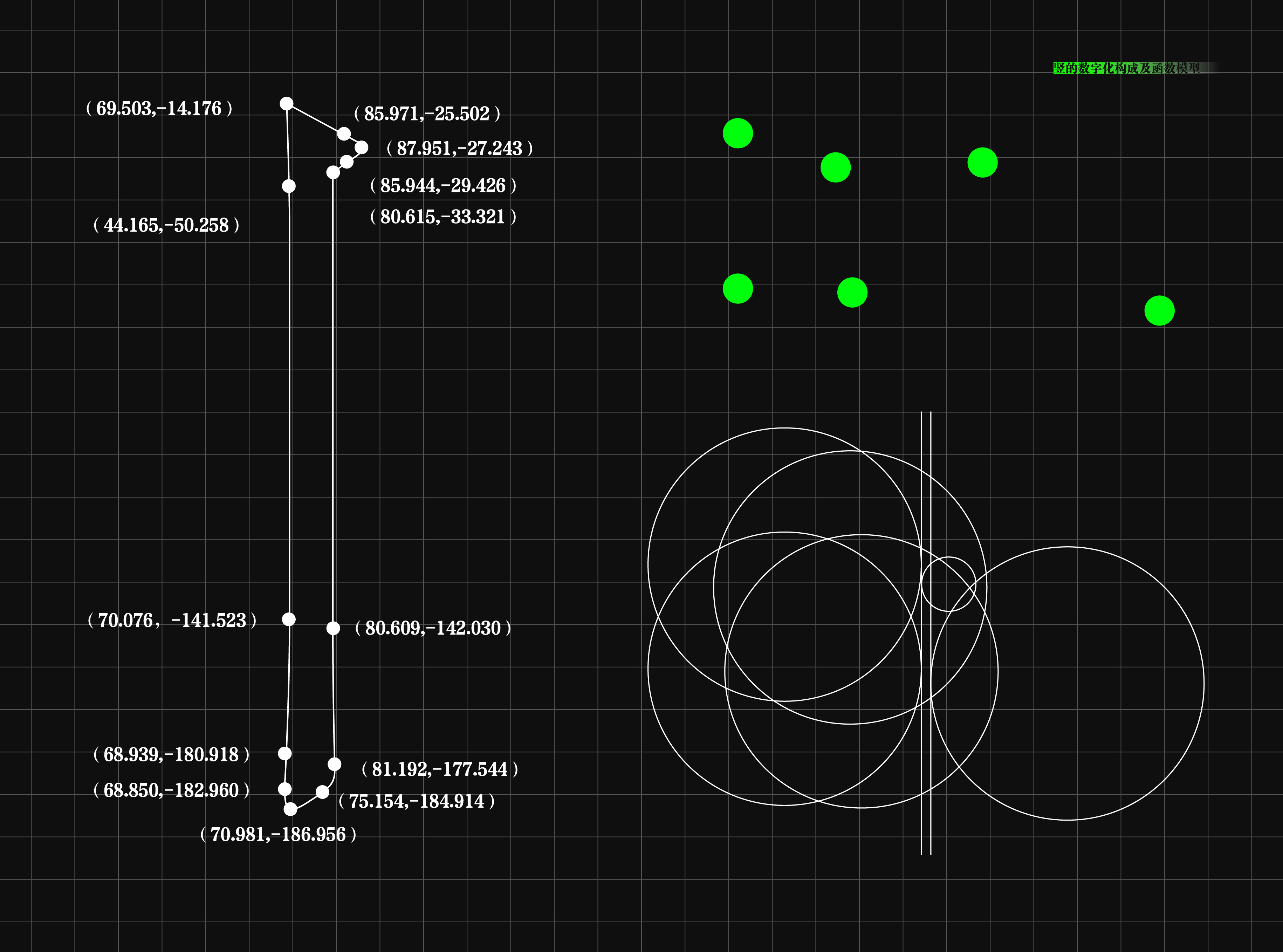Click the smallest white outlined circle

949,584
